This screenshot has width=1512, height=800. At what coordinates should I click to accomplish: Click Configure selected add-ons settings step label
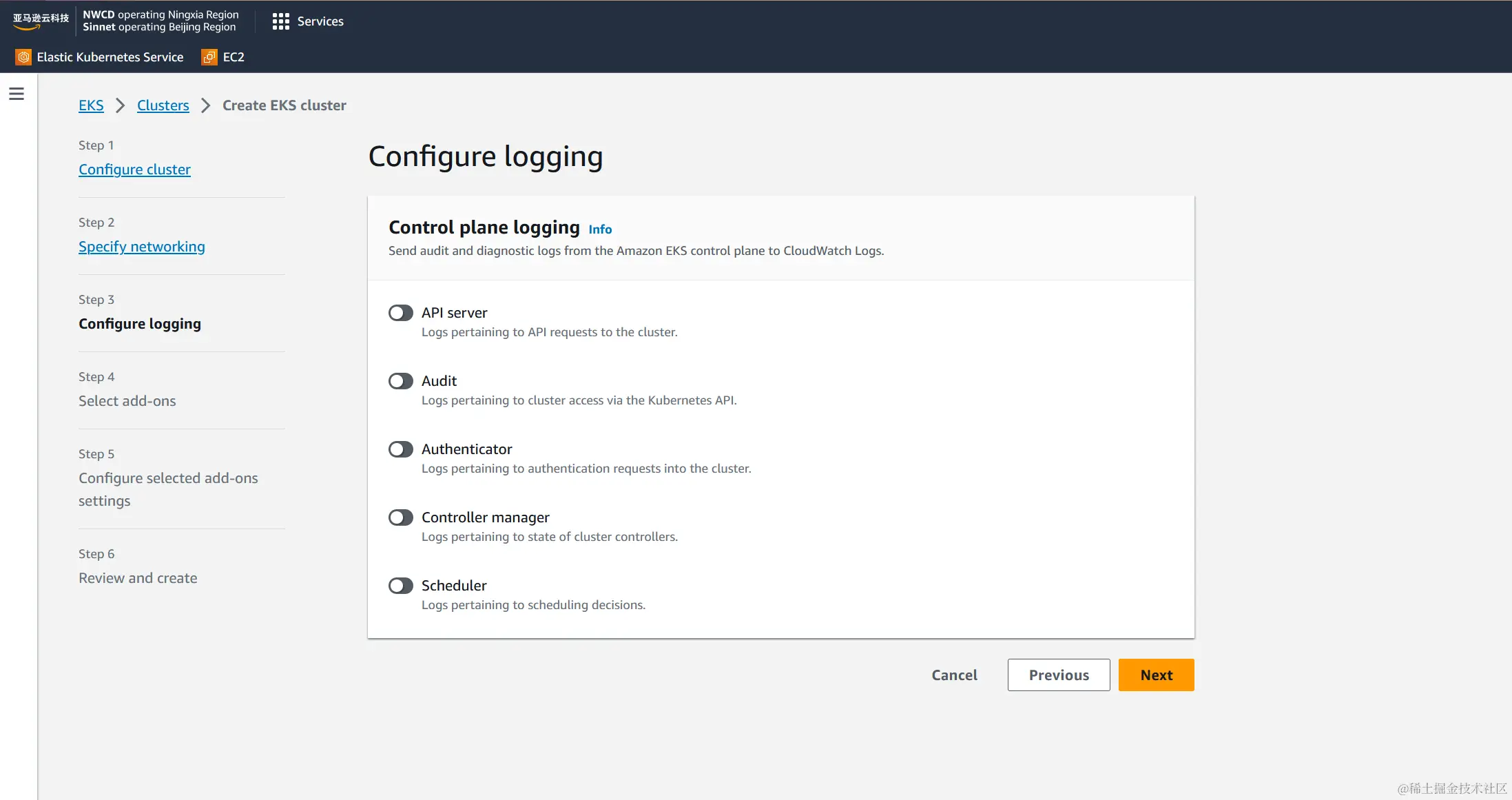pos(168,489)
